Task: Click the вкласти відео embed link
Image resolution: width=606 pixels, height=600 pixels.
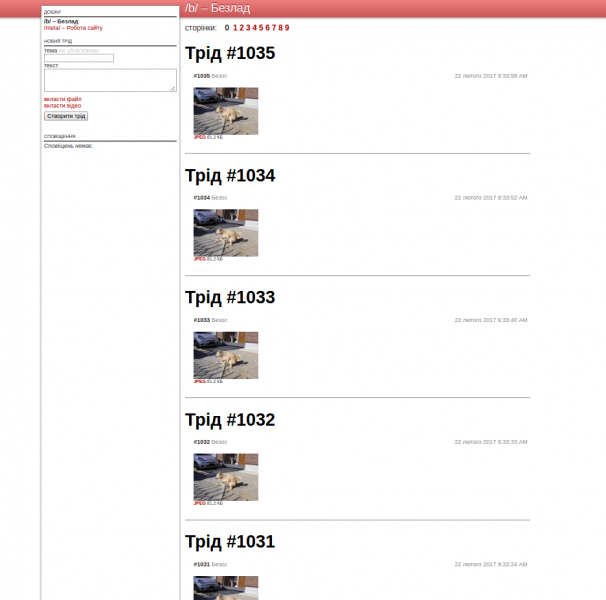Action: click(x=62, y=106)
